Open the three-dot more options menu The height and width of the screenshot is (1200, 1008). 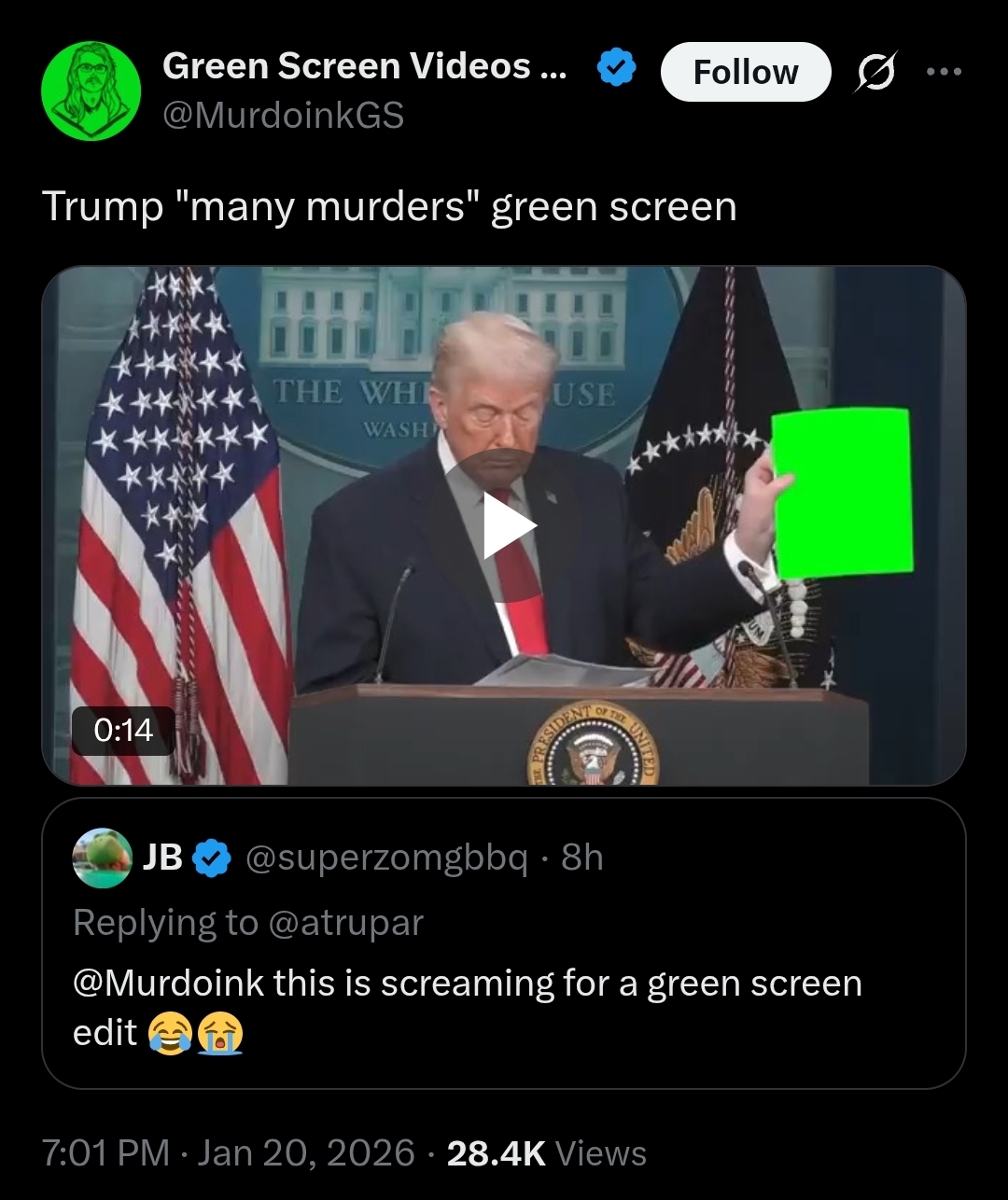[x=944, y=71]
